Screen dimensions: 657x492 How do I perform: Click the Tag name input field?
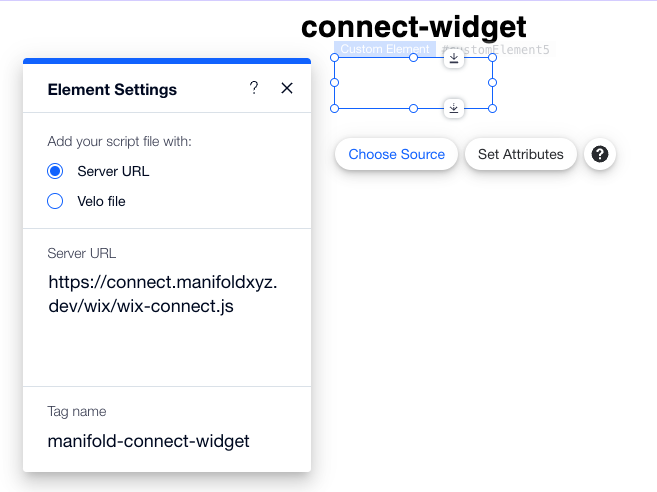(167, 441)
